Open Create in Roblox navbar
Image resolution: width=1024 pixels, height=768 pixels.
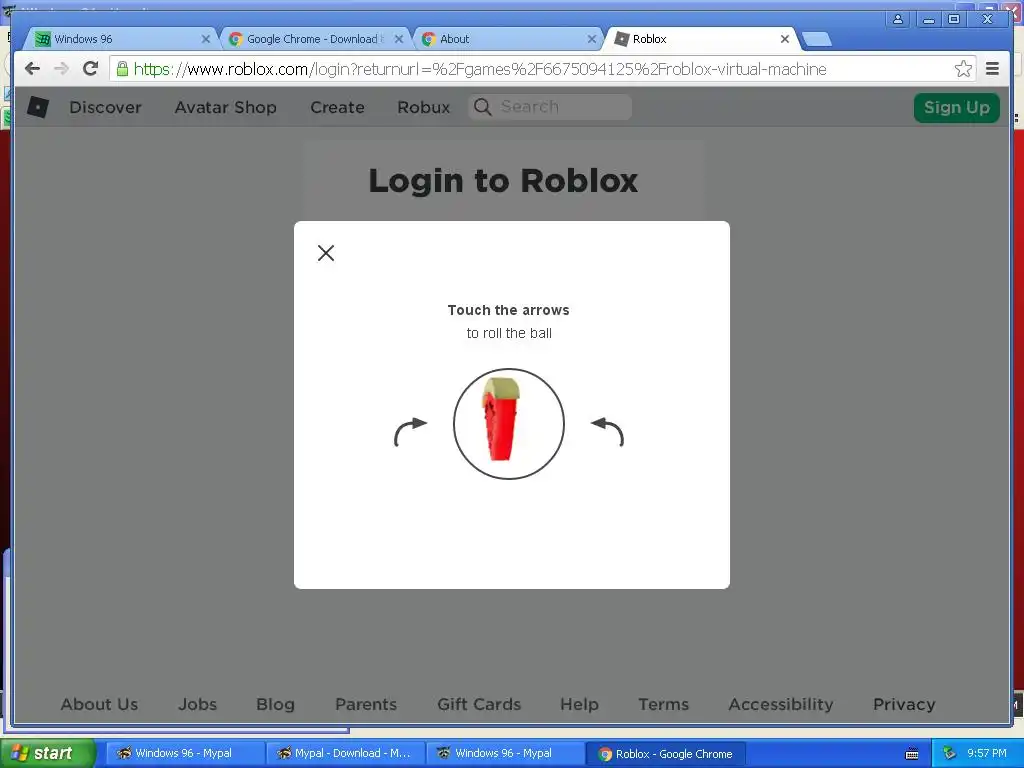337,107
